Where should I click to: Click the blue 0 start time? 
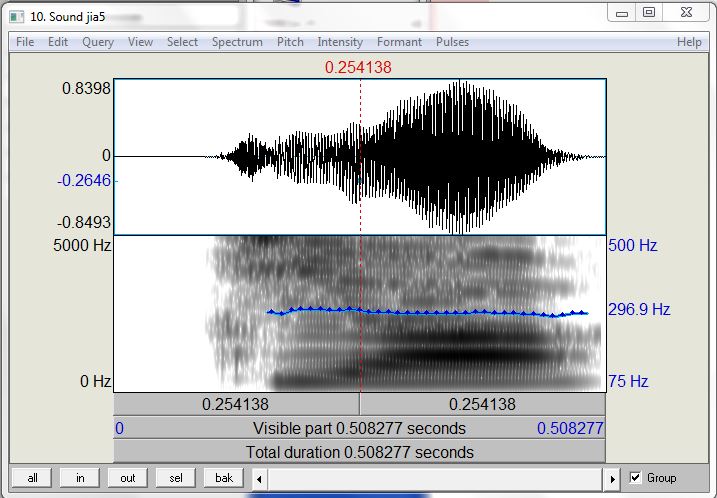coord(119,428)
